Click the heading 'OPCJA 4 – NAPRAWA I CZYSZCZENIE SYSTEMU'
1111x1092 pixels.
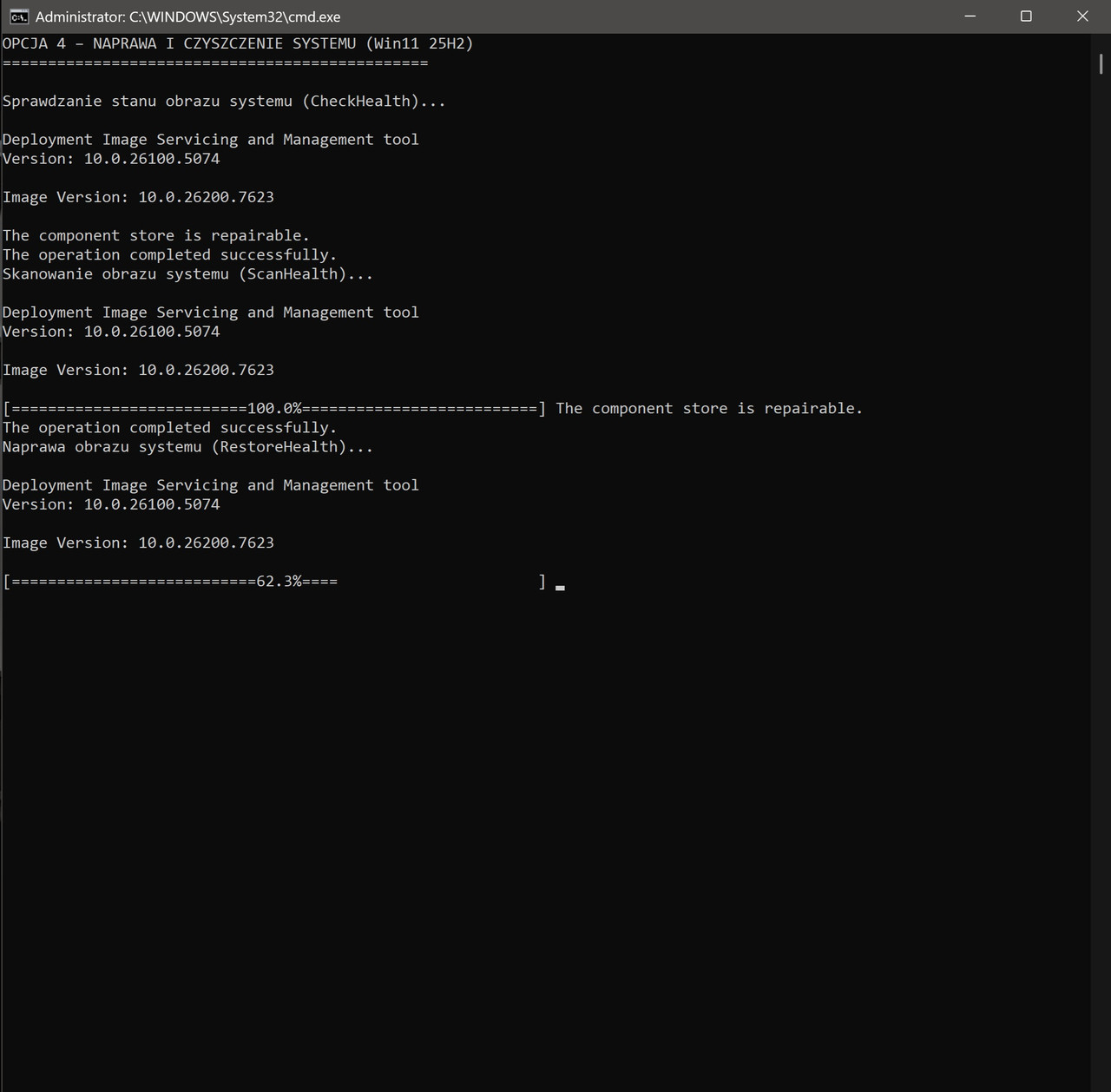click(180, 43)
